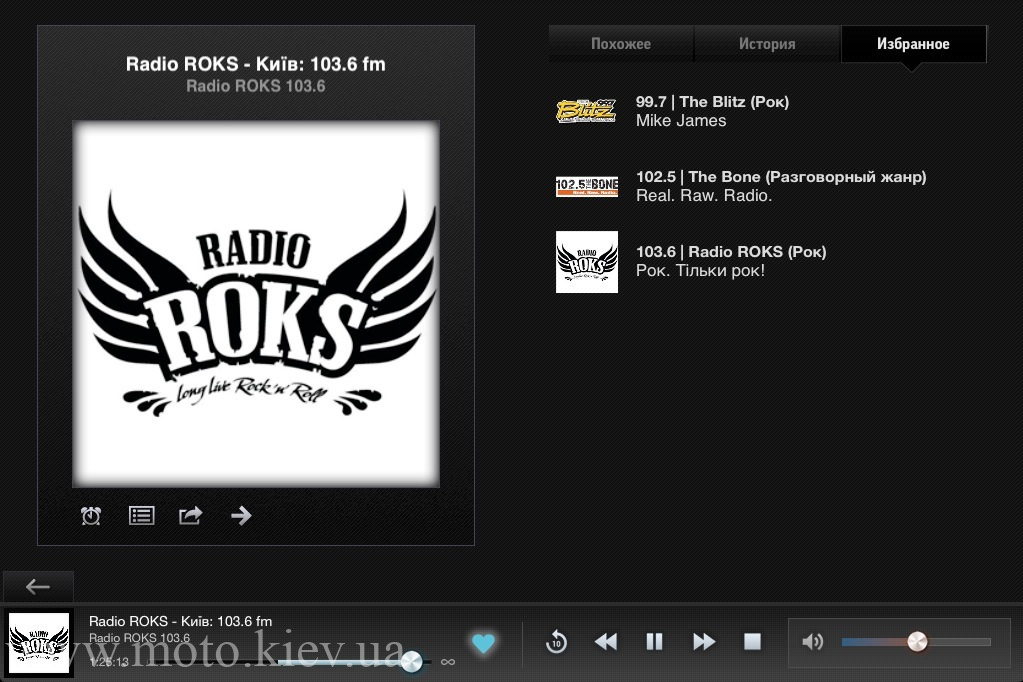This screenshot has height=682, width=1023.
Task: Click the rewind double-arrow button
Action: click(606, 642)
